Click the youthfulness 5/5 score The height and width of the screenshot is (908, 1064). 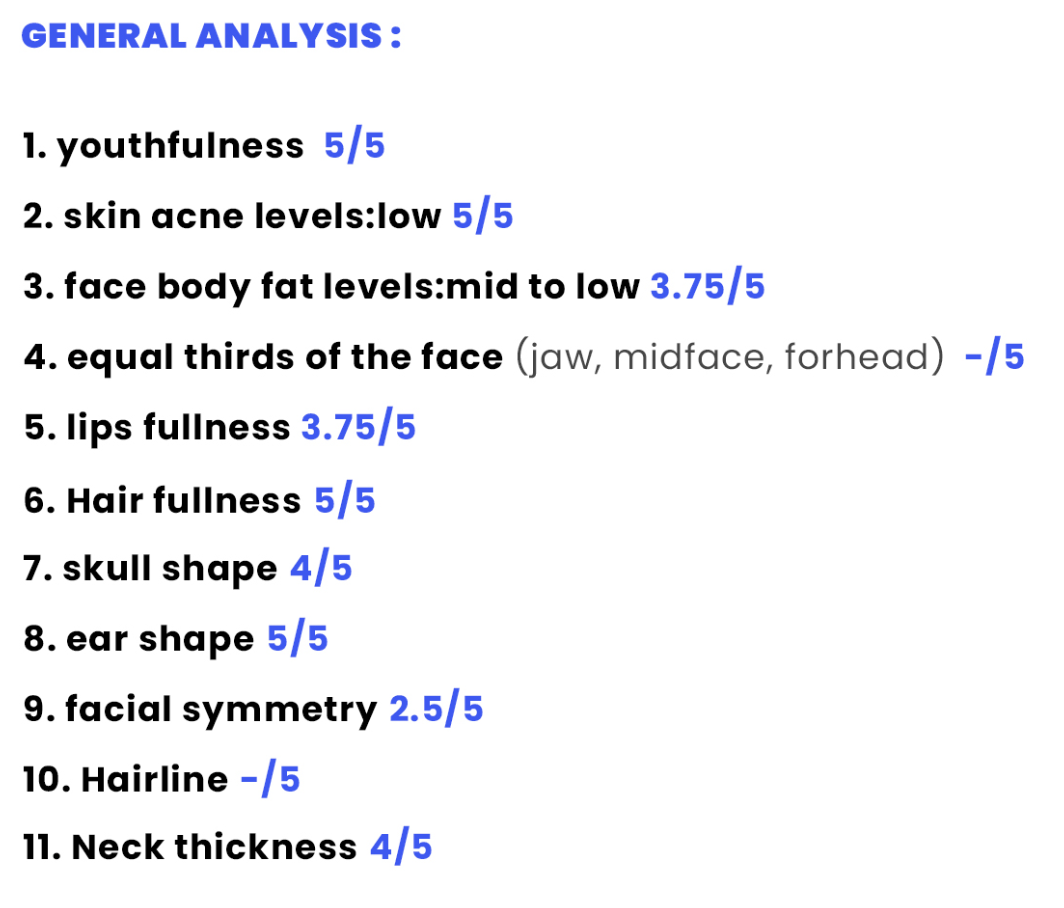pyautogui.click(x=354, y=146)
